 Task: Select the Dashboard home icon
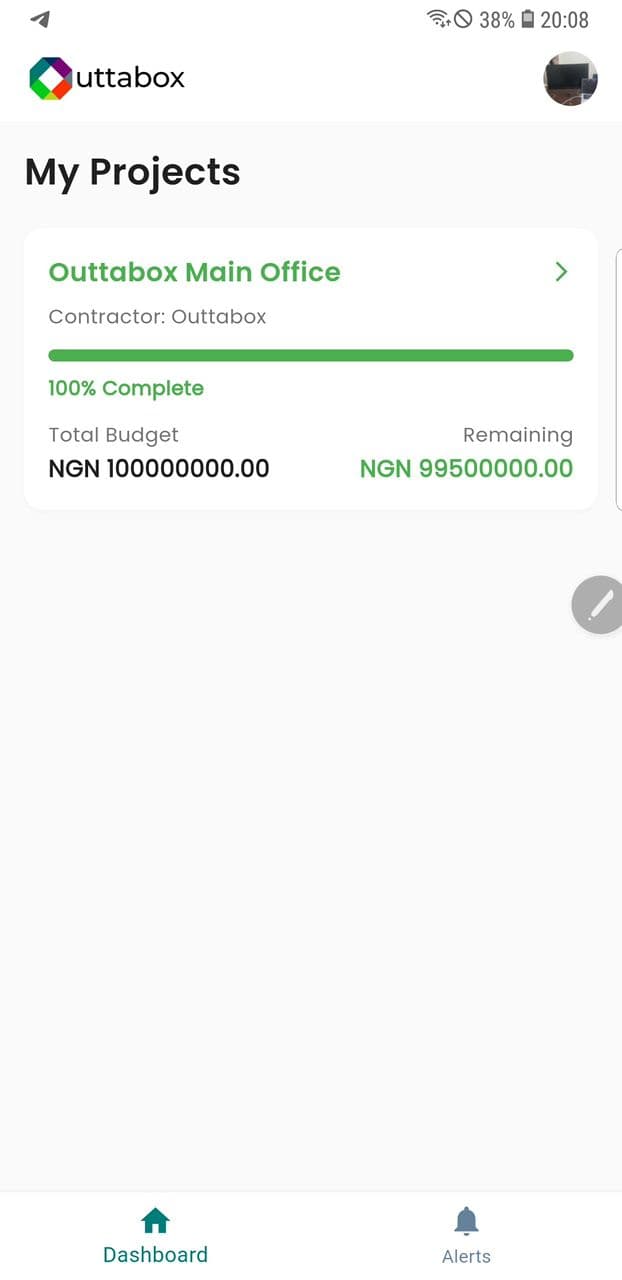pyautogui.click(x=155, y=1219)
